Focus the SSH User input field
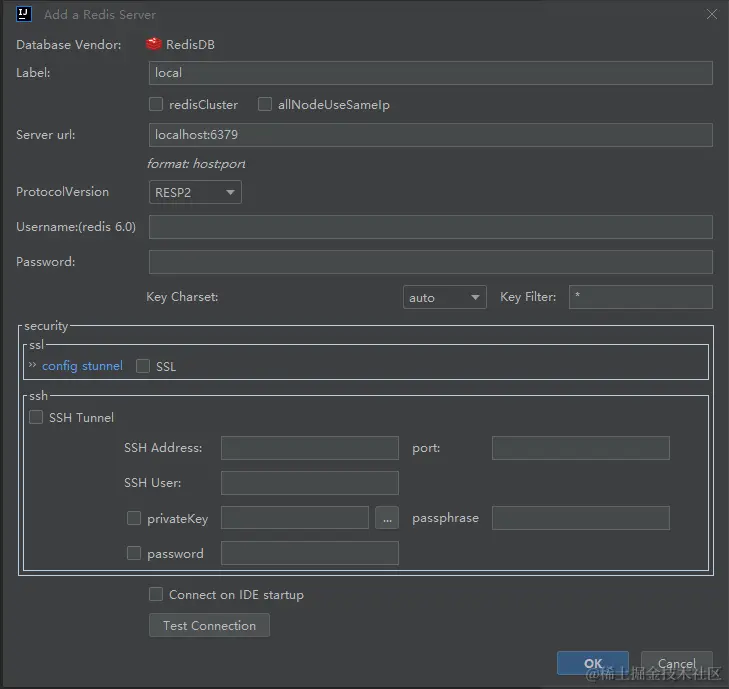This screenshot has height=689, width=729. pos(310,483)
